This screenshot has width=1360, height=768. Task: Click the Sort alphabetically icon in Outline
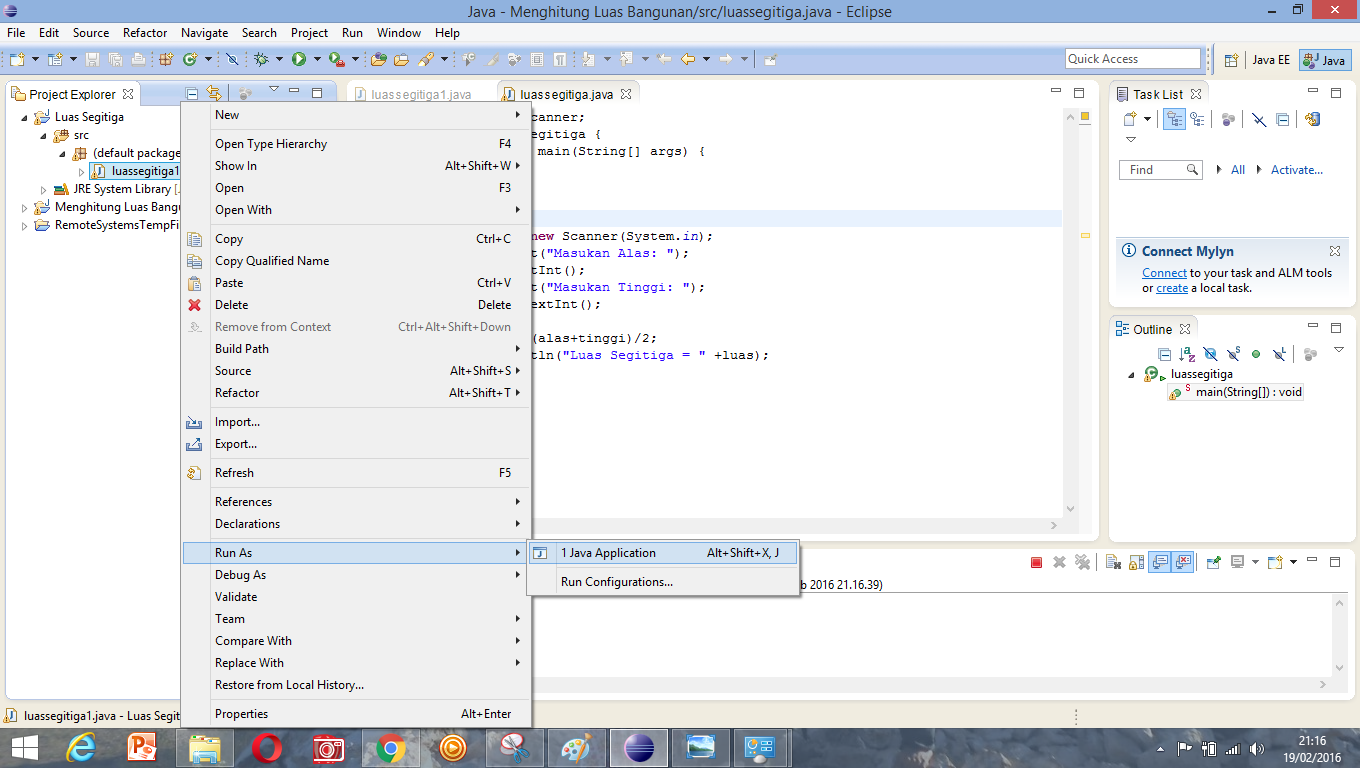tap(1186, 353)
